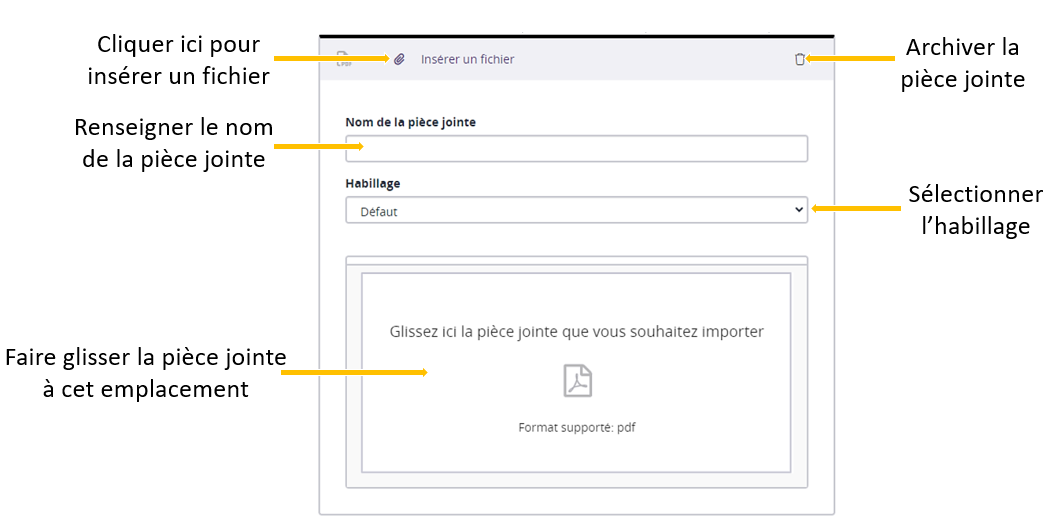Click the "Glissez ici la pièce jointe" drop area text

(576, 331)
